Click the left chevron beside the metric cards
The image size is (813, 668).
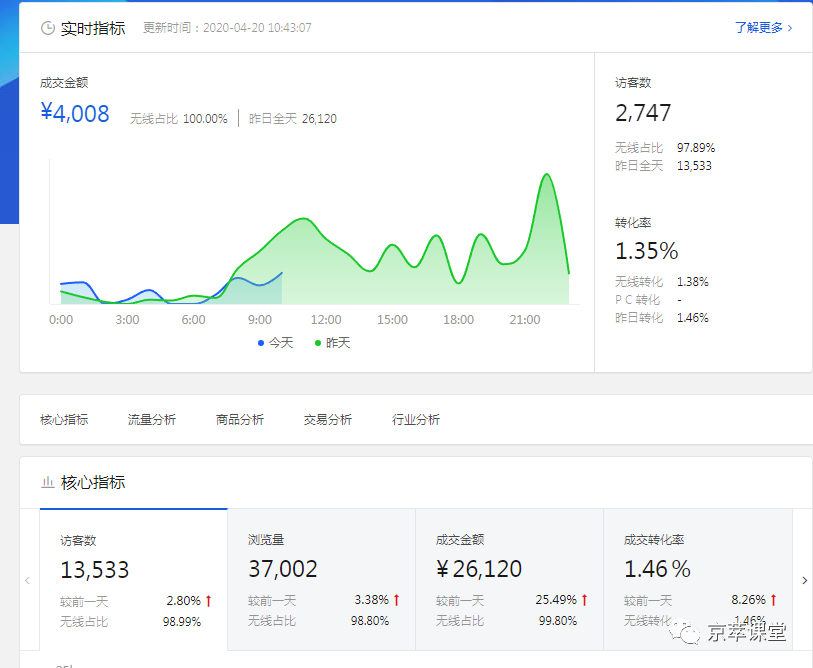coord(27,580)
